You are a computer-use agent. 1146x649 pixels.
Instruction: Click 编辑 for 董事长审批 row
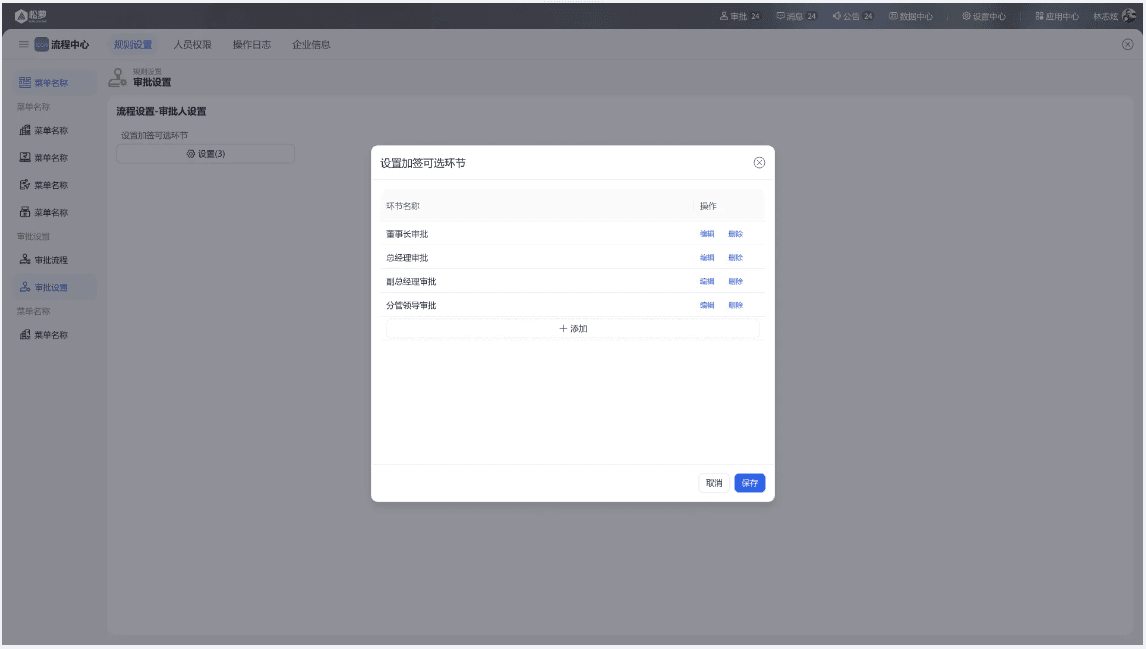pos(707,234)
